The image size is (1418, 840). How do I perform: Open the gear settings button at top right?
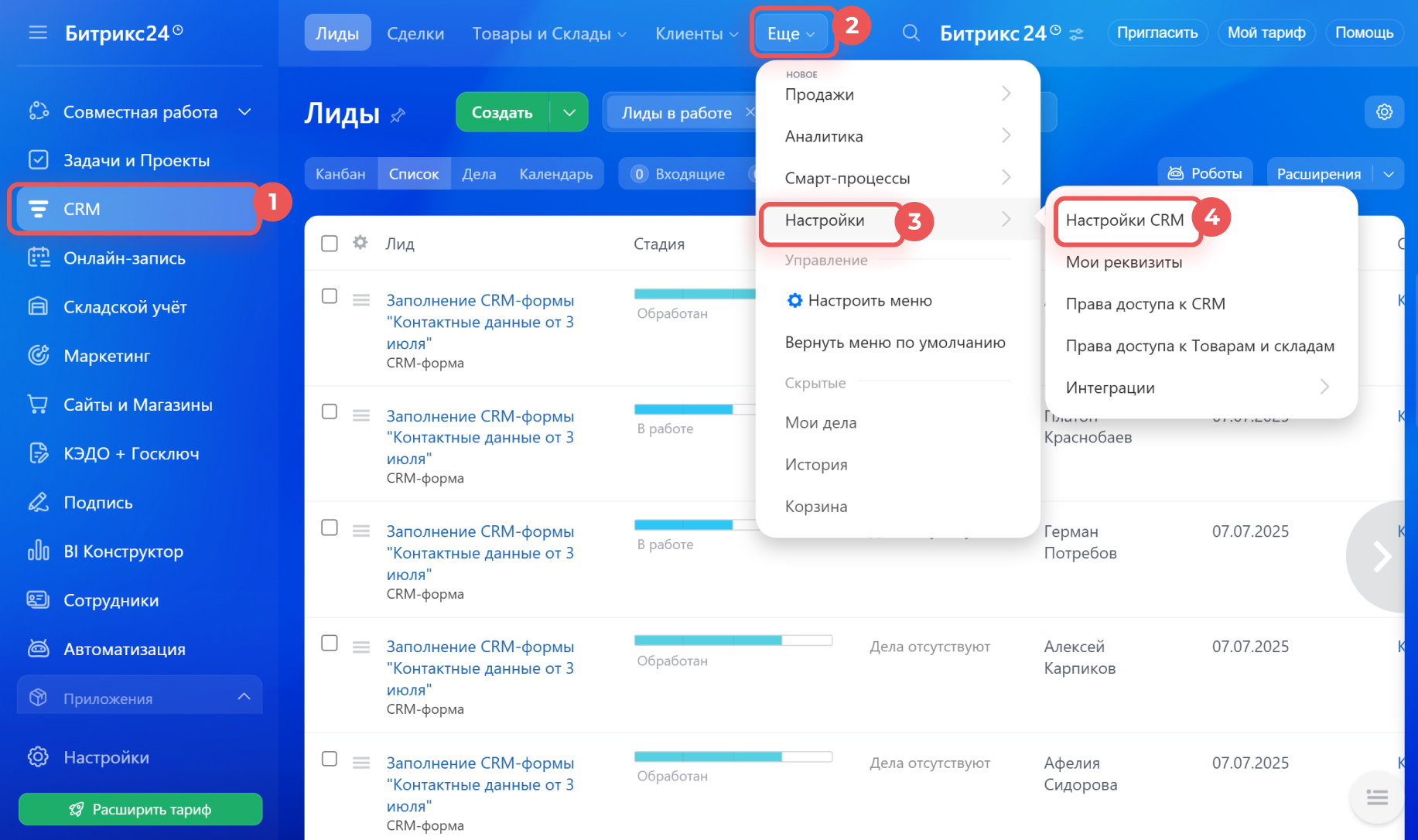tap(1384, 112)
